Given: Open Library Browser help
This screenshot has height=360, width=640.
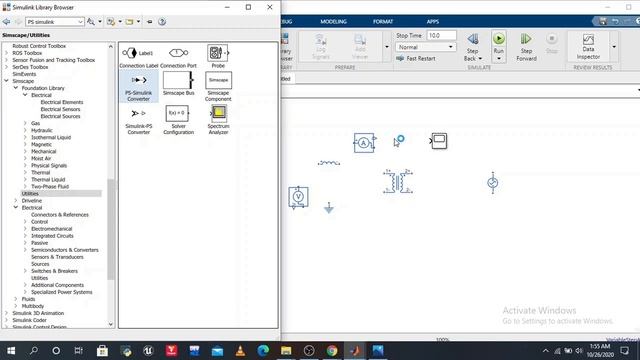Looking at the screenshot, I should [x=162, y=22].
